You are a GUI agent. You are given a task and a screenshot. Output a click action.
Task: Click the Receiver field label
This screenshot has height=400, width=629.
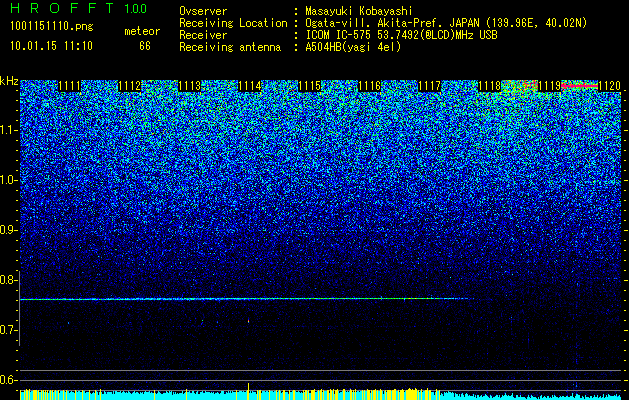pos(203,35)
